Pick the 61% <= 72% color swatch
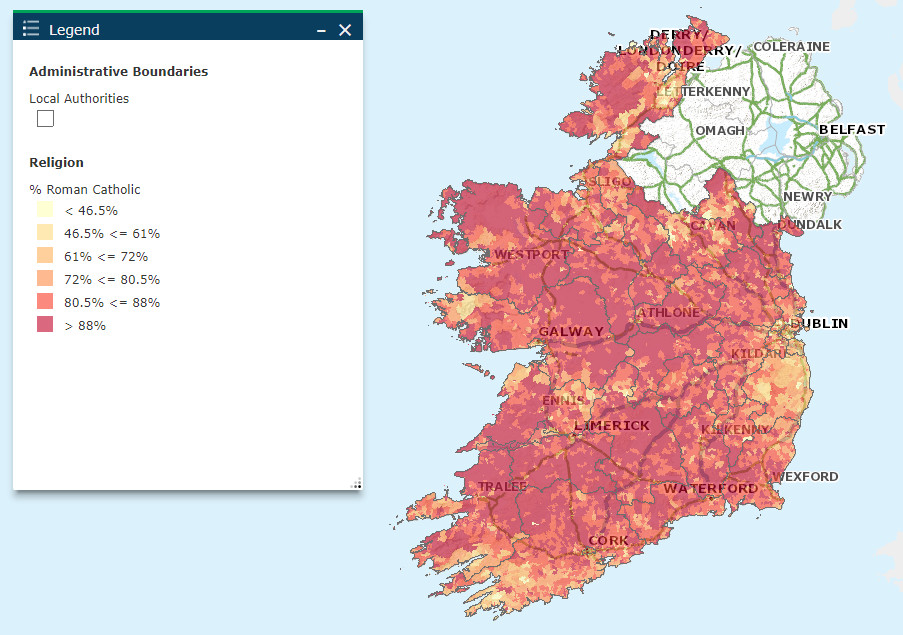 (x=43, y=256)
